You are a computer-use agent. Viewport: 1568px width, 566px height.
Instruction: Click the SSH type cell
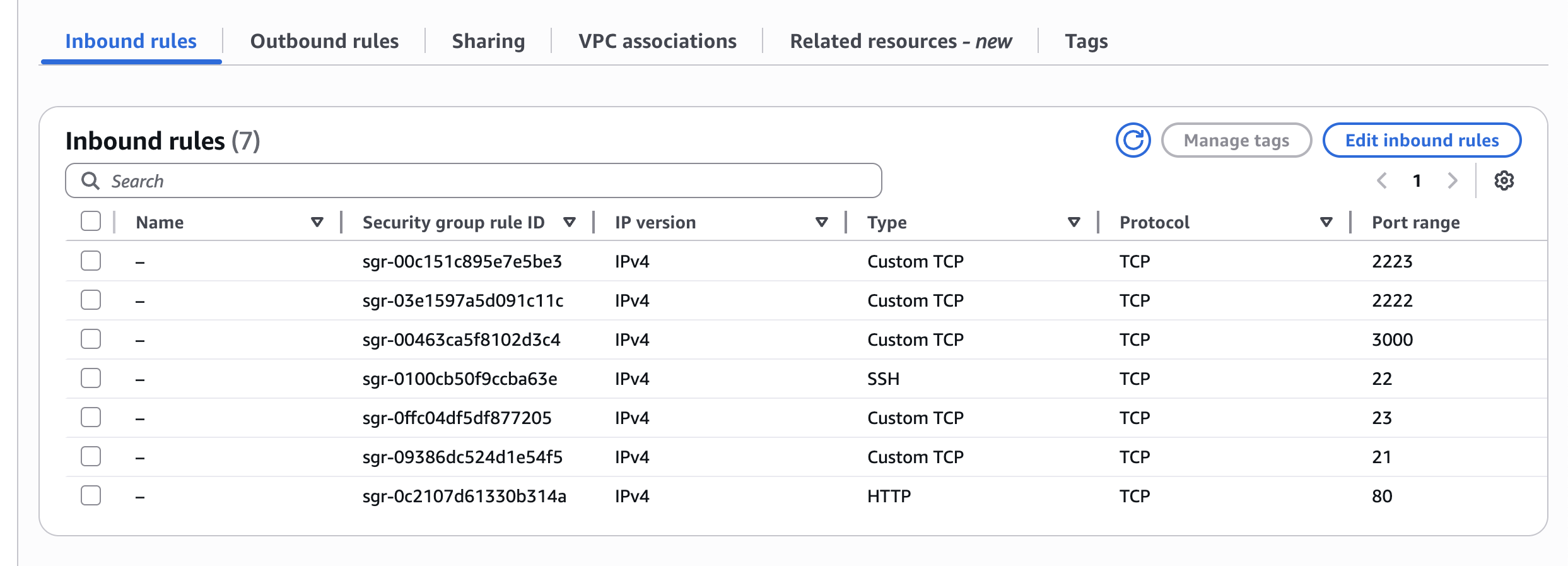(x=883, y=379)
